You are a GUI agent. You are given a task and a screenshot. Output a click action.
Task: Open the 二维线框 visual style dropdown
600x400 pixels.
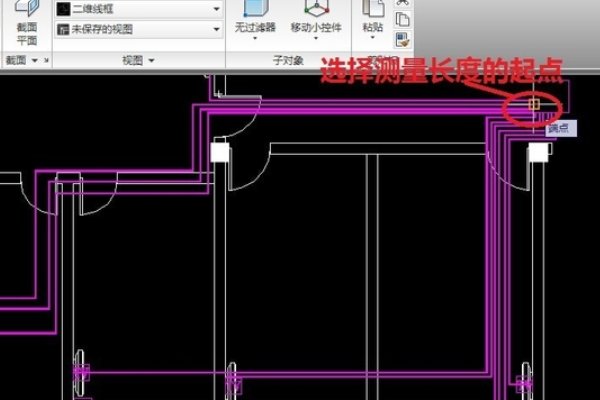tap(138, 8)
